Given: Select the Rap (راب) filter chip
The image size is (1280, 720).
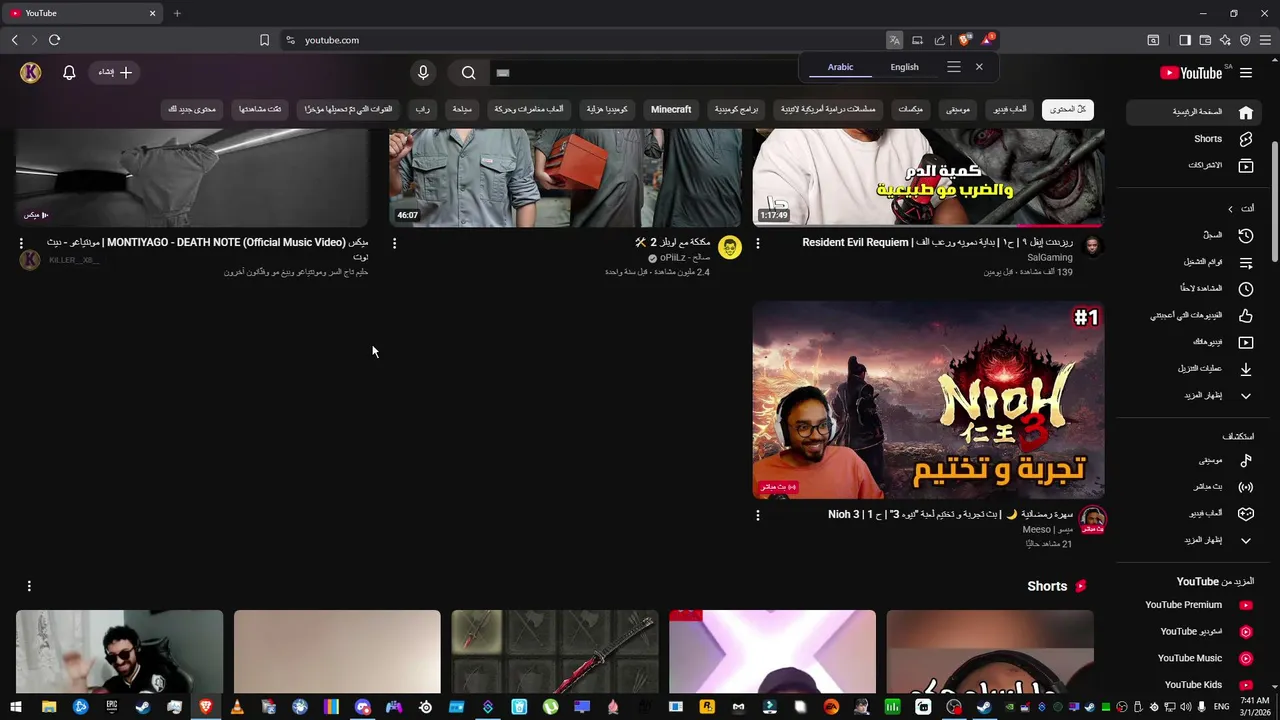Looking at the screenshot, I should pyautogui.click(x=423, y=109).
